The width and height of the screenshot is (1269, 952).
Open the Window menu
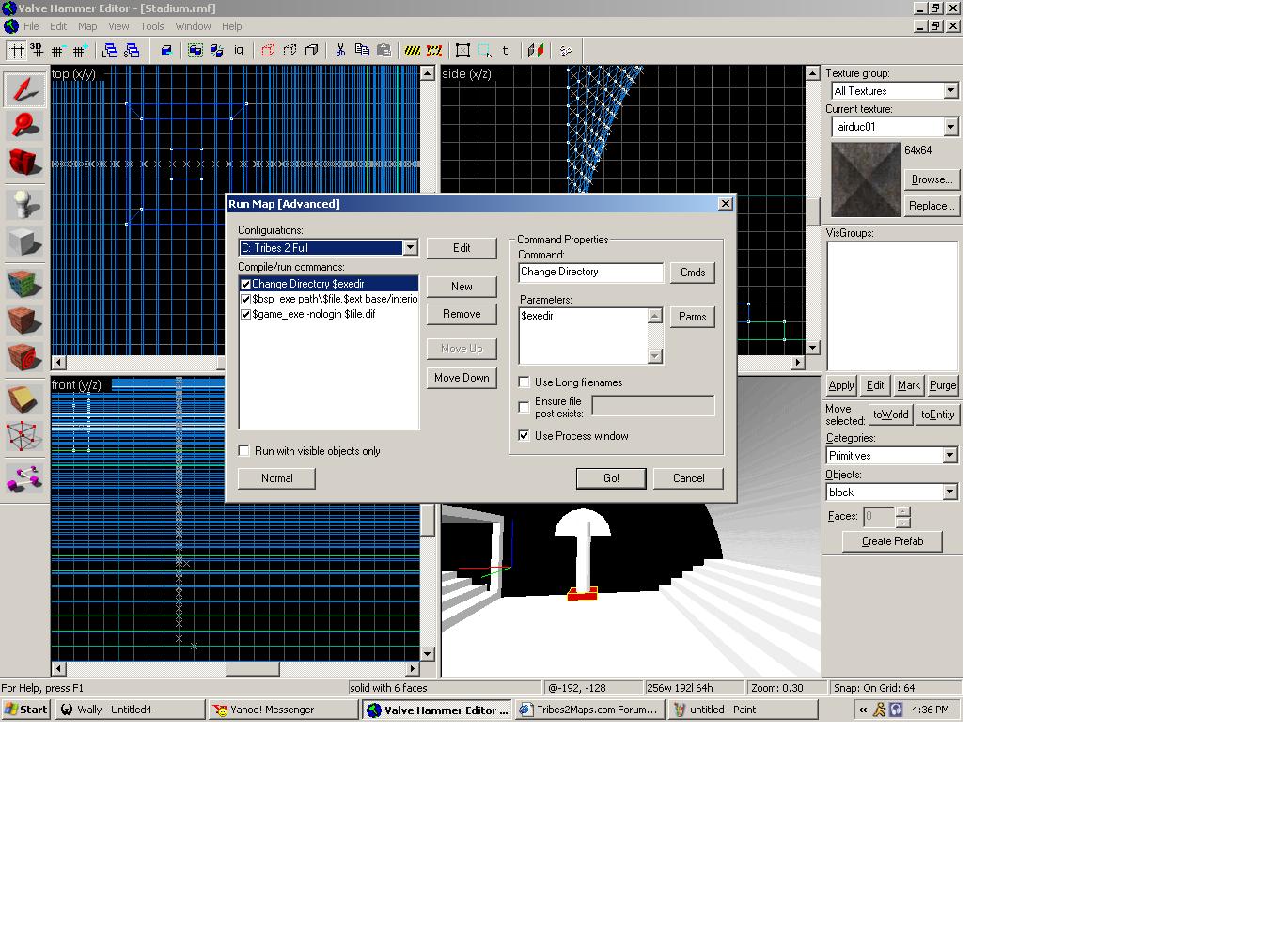click(x=193, y=26)
